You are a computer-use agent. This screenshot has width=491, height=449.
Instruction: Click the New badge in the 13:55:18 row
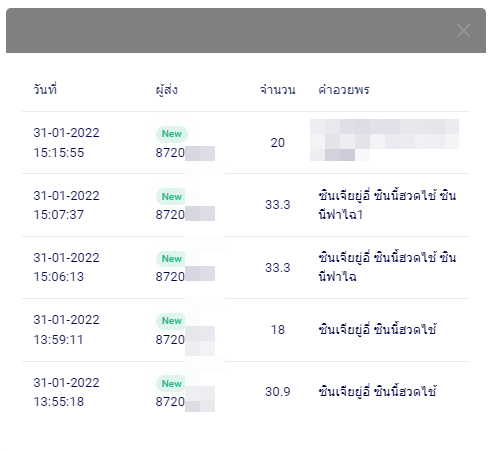[x=172, y=384]
